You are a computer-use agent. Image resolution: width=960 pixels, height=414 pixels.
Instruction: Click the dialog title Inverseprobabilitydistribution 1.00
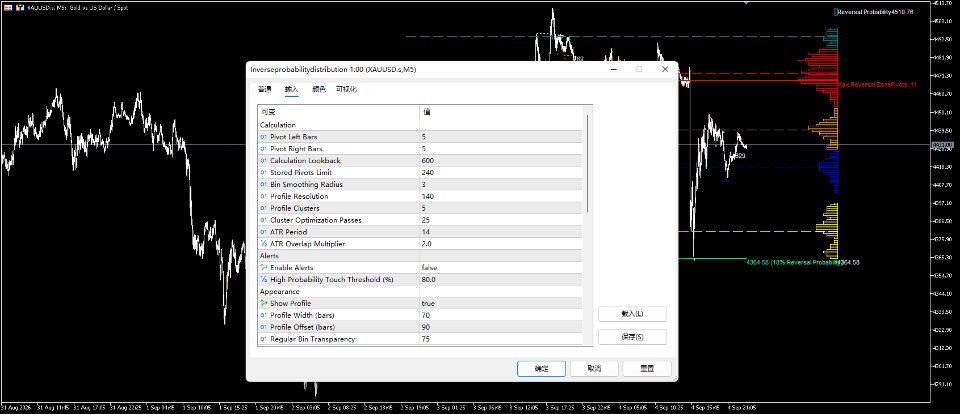[333, 70]
